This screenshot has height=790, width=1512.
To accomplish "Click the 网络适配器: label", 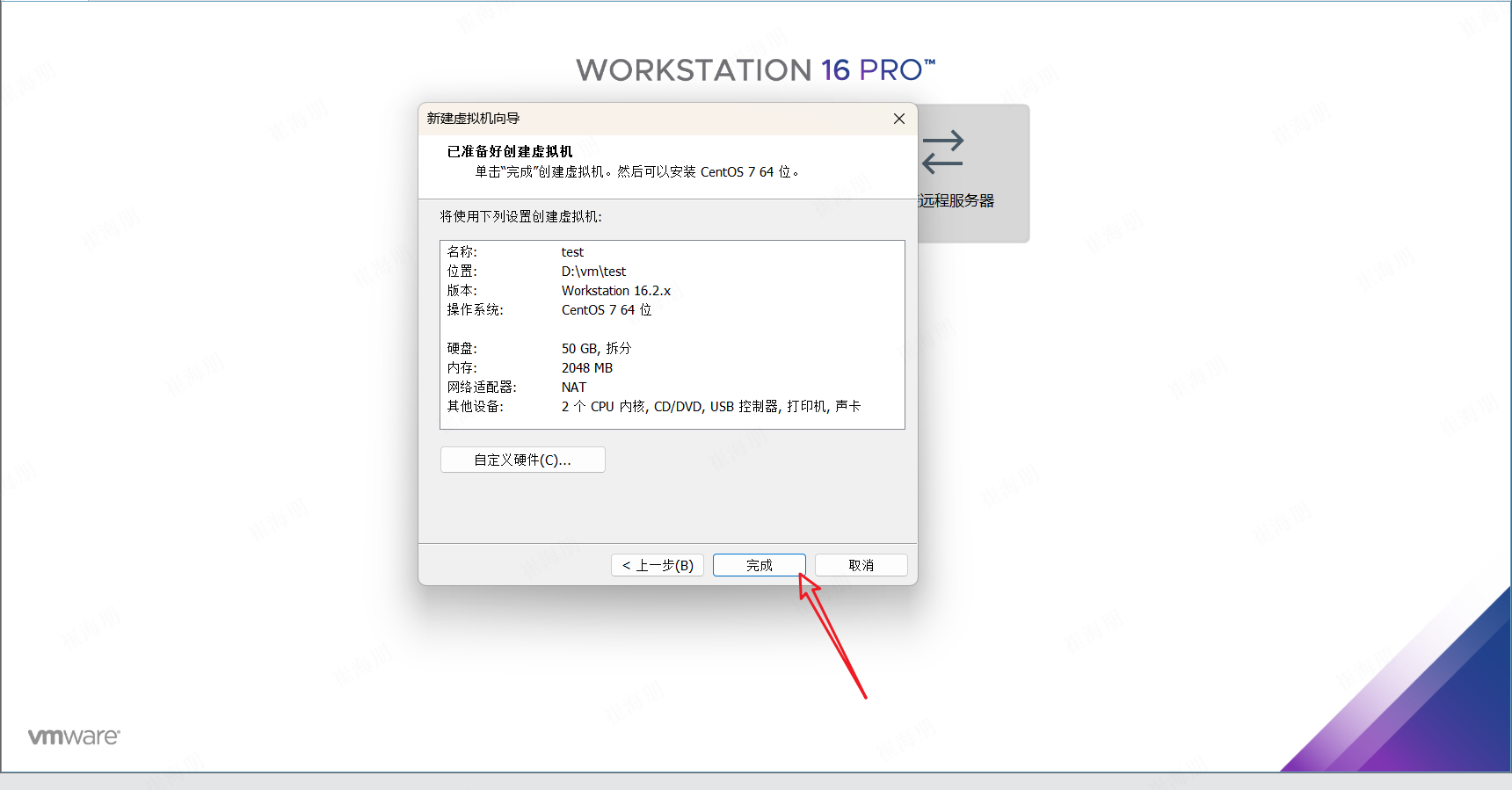I will (482, 388).
